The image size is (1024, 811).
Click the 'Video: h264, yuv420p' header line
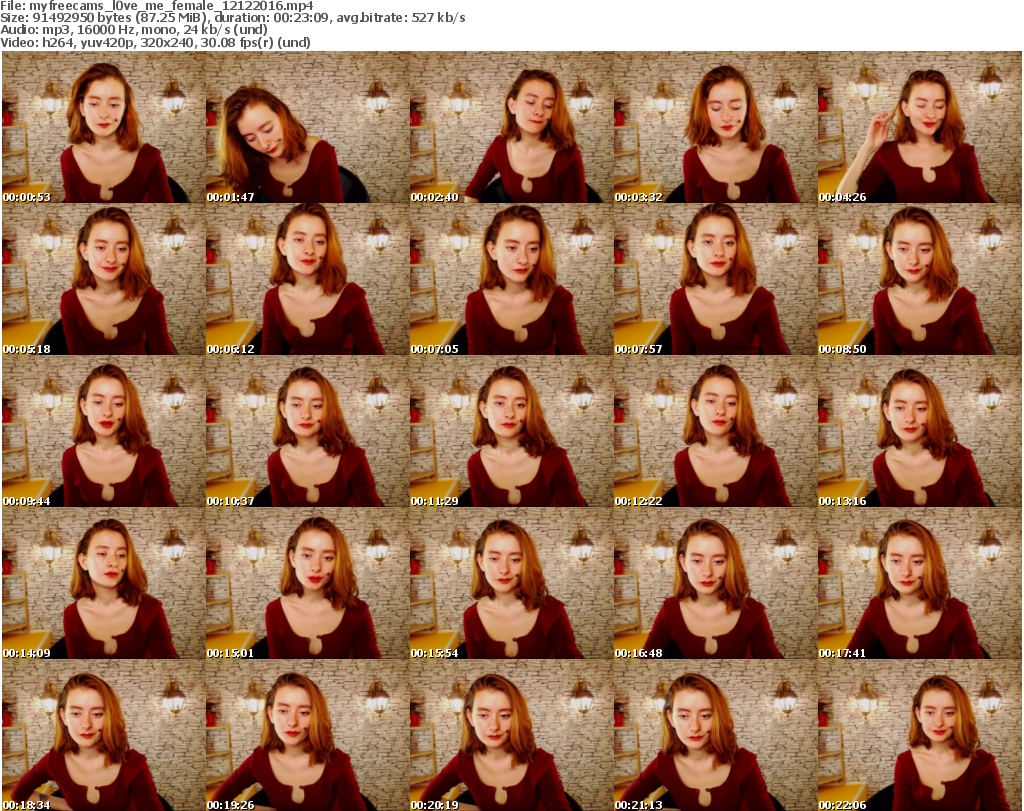pos(155,42)
